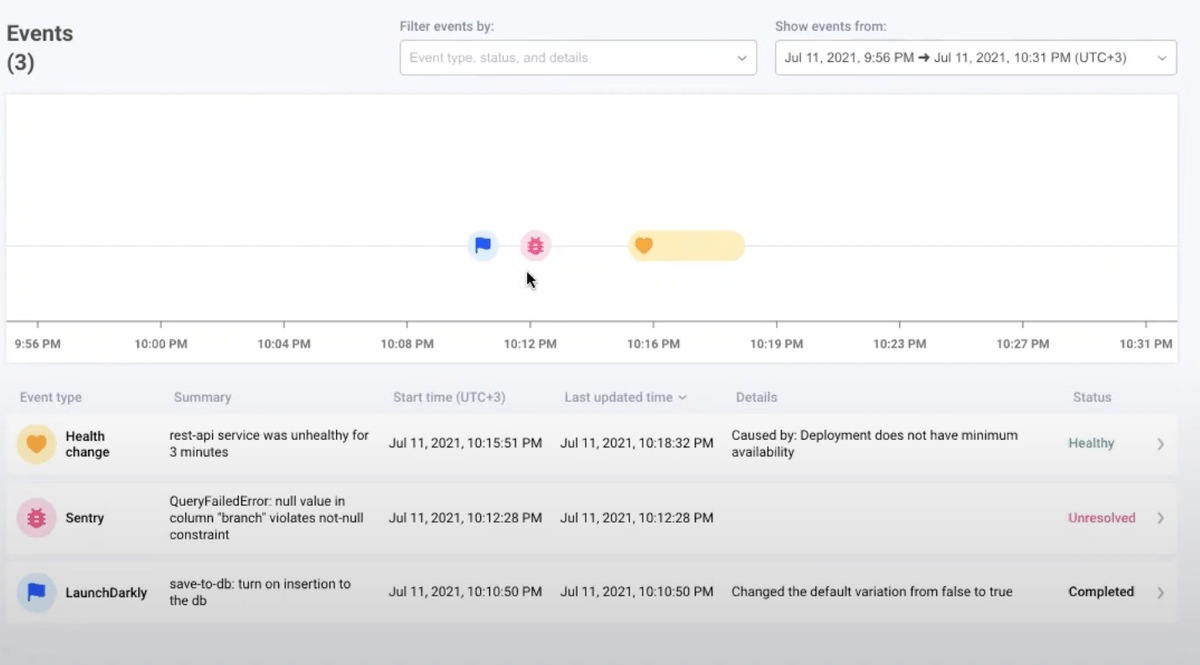Click the Event type column header
1200x665 pixels.
click(50, 397)
